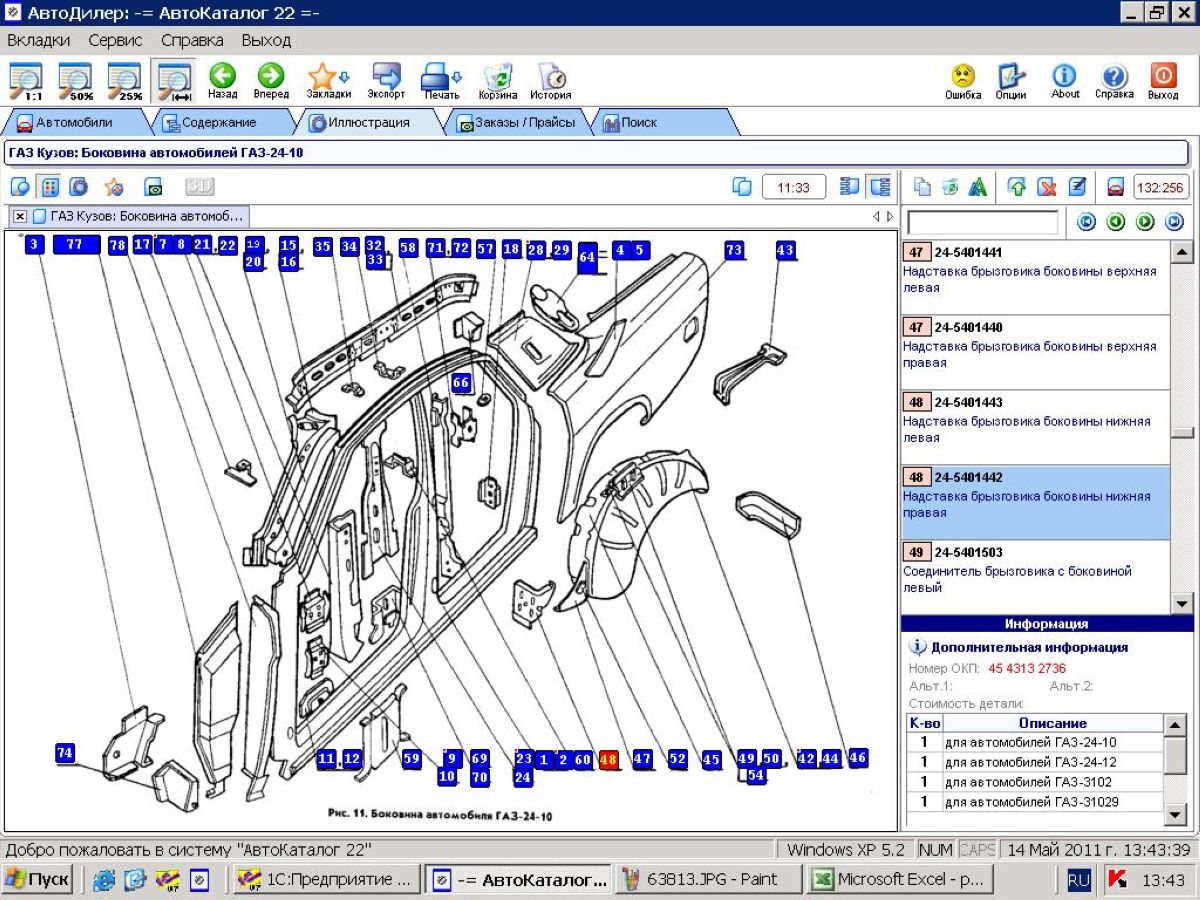Image resolution: width=1200 pixels, height=900 pixels.
Task: Select part row 24-5401441
Action: (x=1035, y=277)
